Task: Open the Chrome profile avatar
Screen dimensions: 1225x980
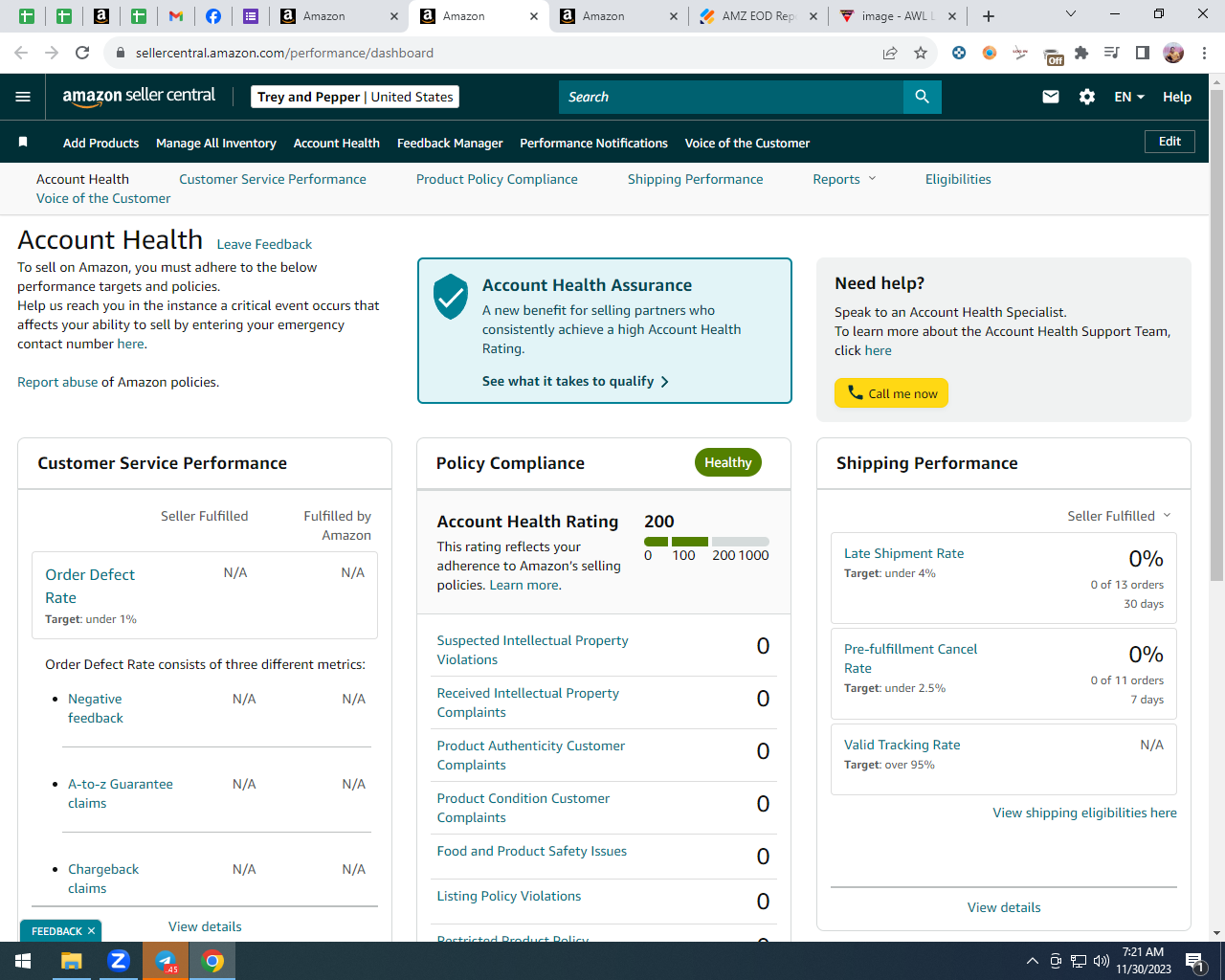Action: 1173,53
